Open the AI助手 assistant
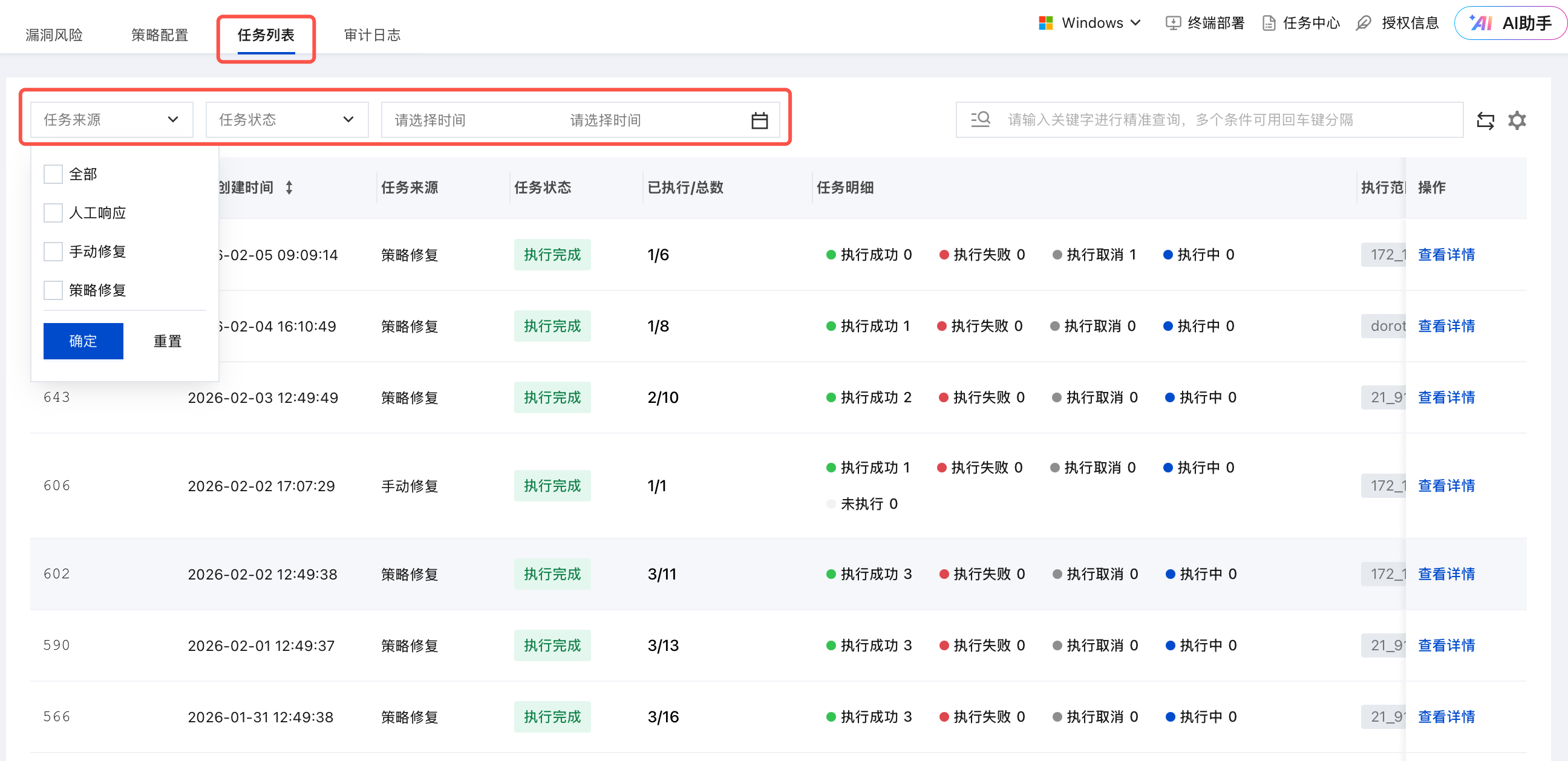 [1511, 23]
